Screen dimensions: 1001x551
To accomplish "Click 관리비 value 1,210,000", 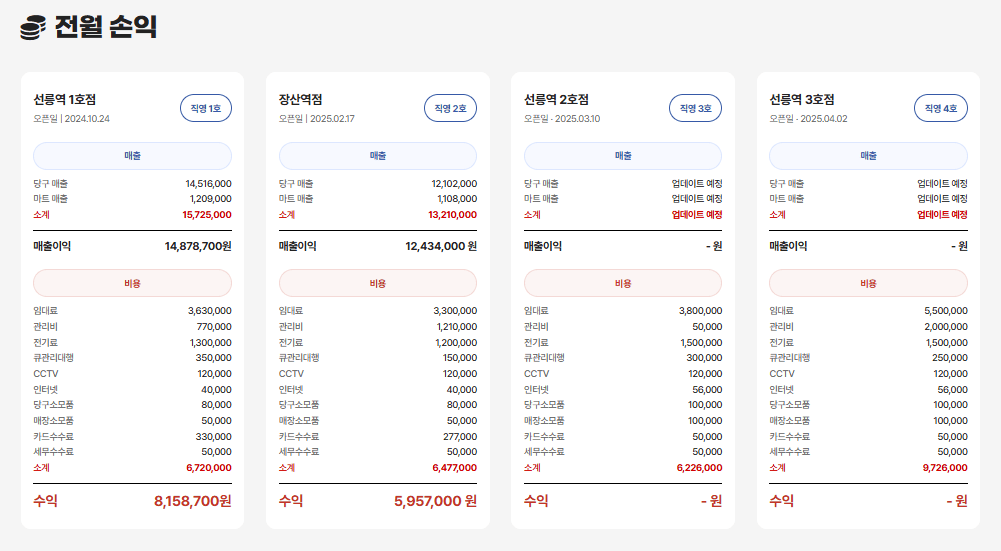I will click(457, 327).
